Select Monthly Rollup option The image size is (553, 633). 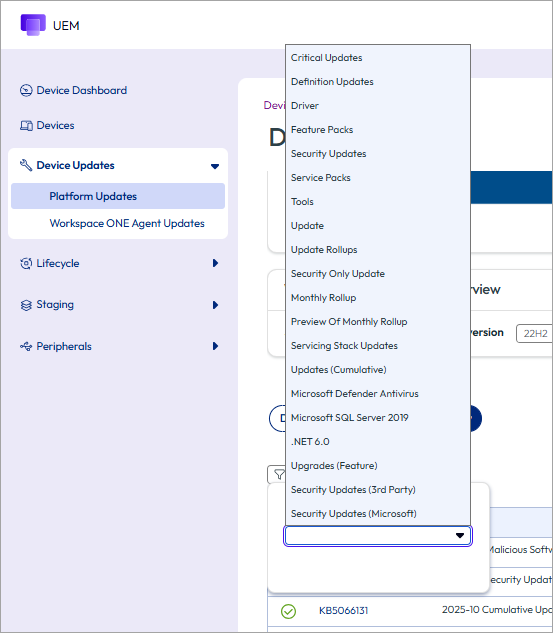pyautogui.click(x=378, y=298)
